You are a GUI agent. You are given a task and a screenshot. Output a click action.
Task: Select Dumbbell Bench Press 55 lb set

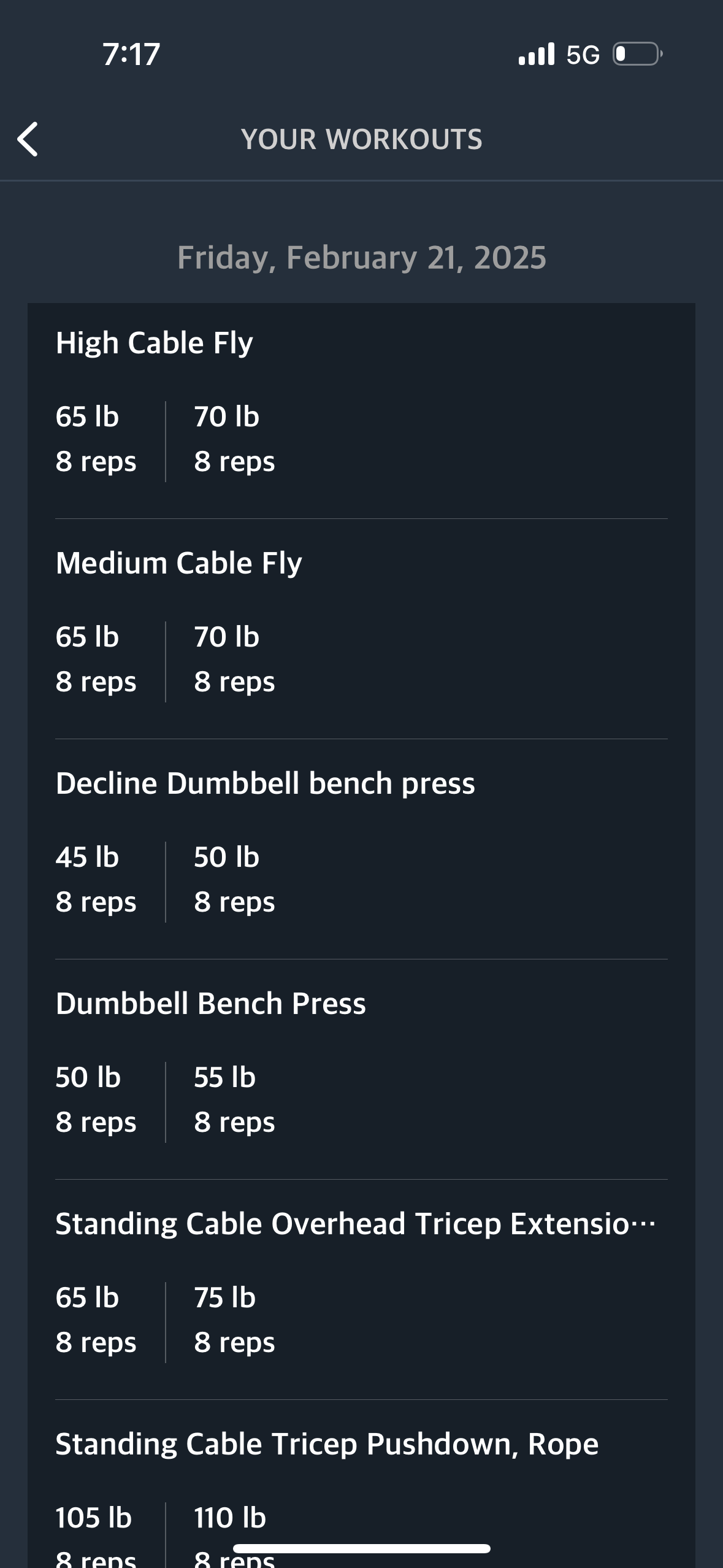234,1100
